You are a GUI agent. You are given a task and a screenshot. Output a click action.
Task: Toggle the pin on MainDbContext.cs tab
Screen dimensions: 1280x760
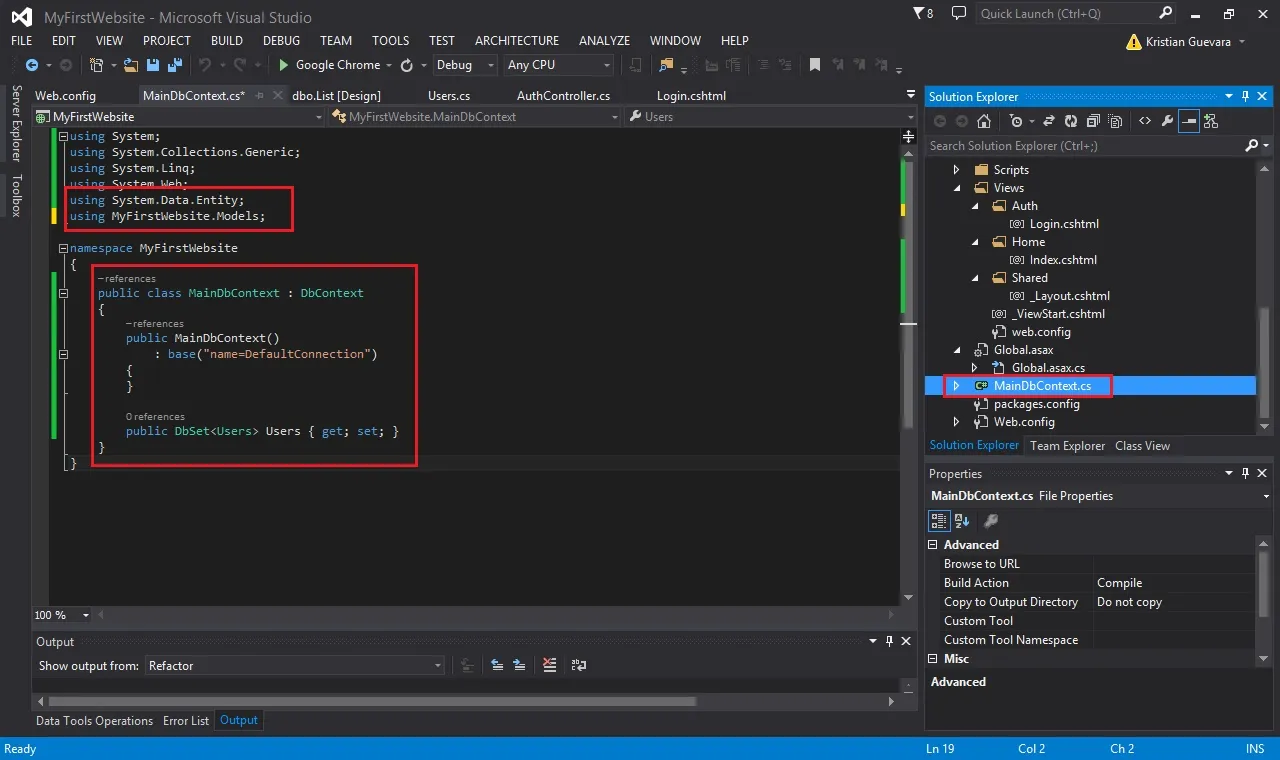pyautogui.click(x=260, y=96)
